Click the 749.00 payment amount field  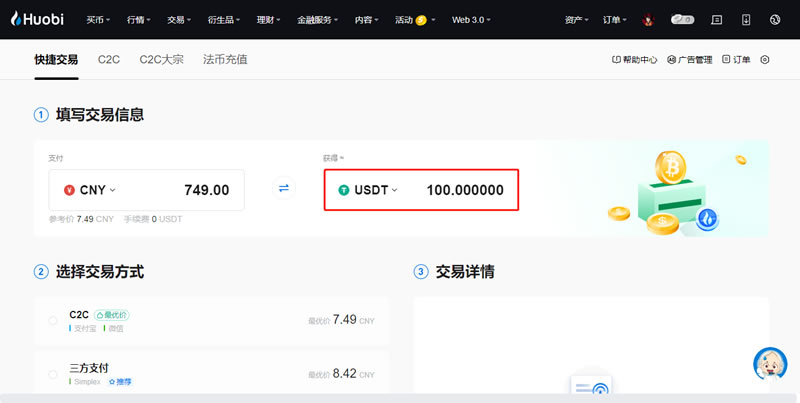190,190
